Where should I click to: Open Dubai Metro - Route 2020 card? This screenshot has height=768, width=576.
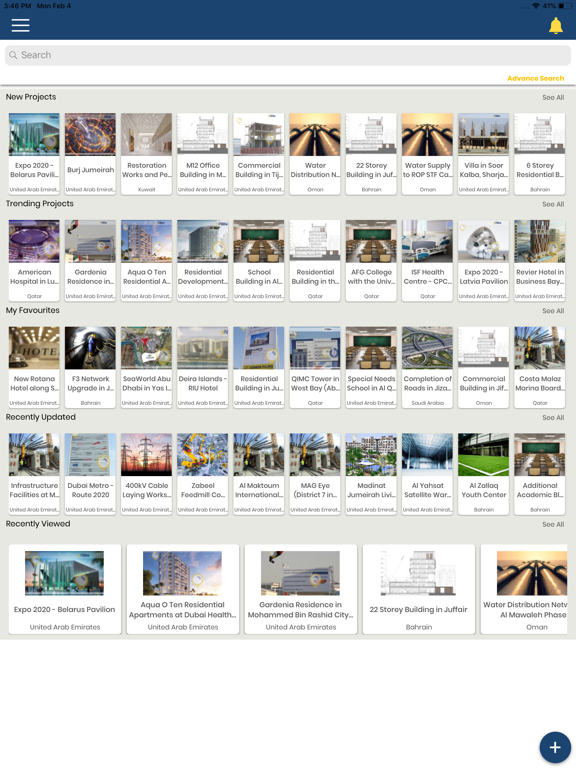(x=91, y=474)
